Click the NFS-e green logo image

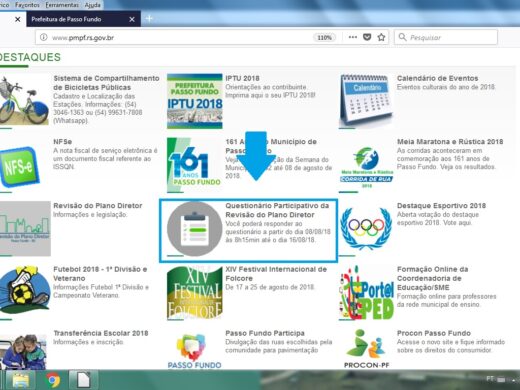point(20,167)
